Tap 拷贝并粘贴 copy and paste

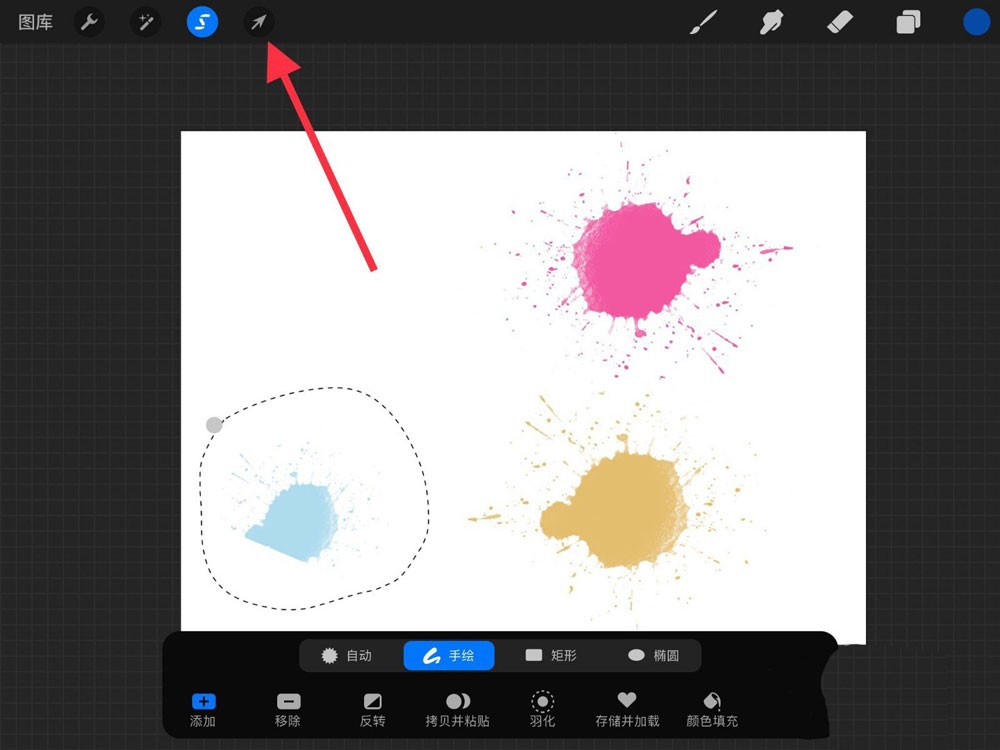pos(457,710)
